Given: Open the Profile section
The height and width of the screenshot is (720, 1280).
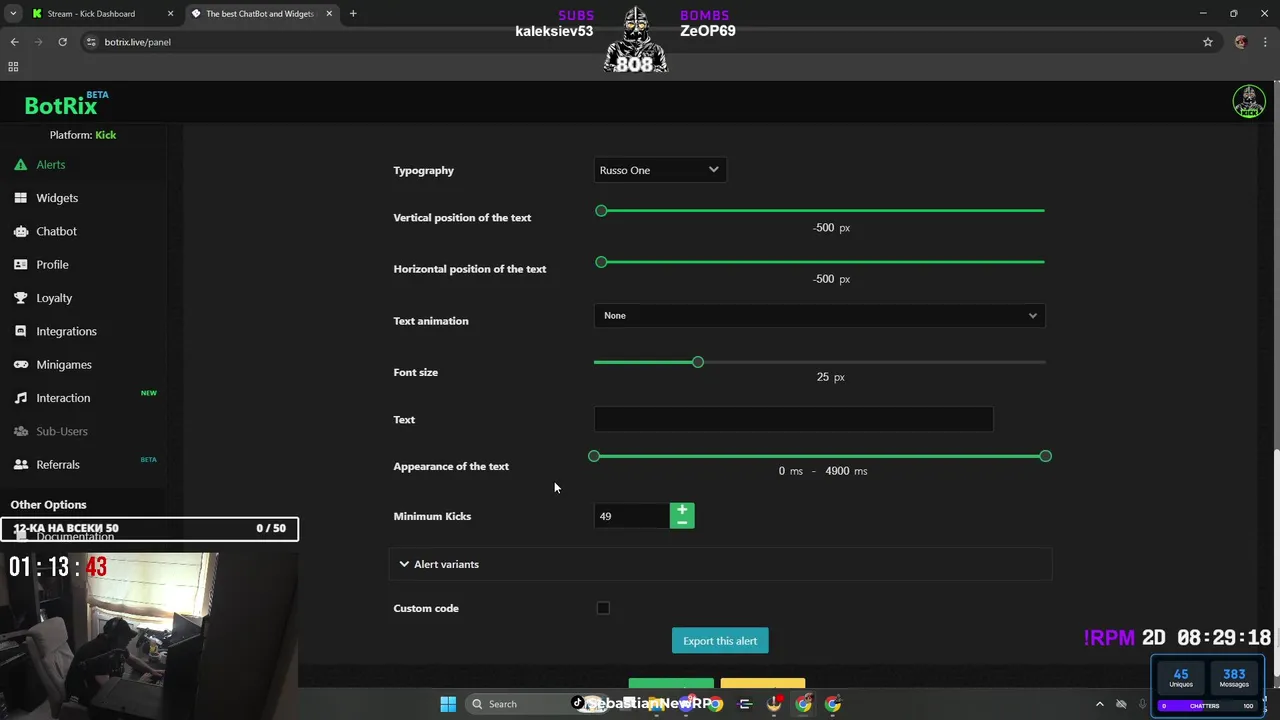Looking at the screenshot, I should click(x=52, y=265).
